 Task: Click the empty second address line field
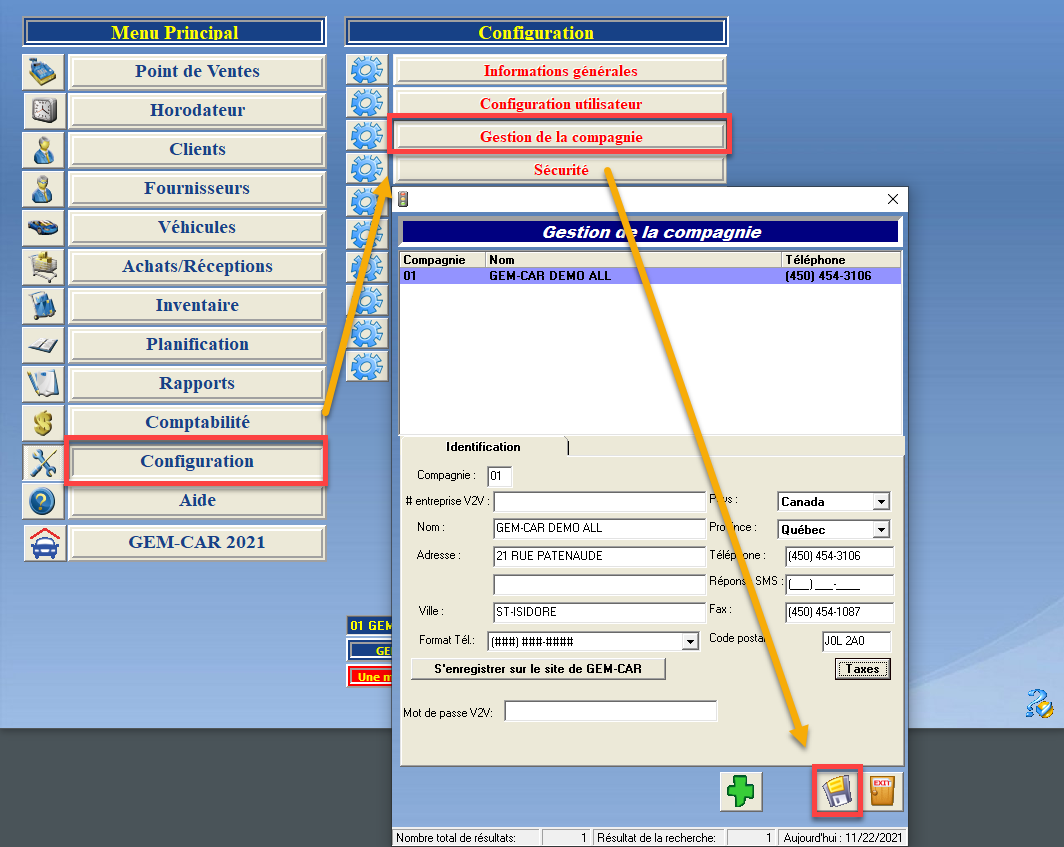click(x=599, y=584)
